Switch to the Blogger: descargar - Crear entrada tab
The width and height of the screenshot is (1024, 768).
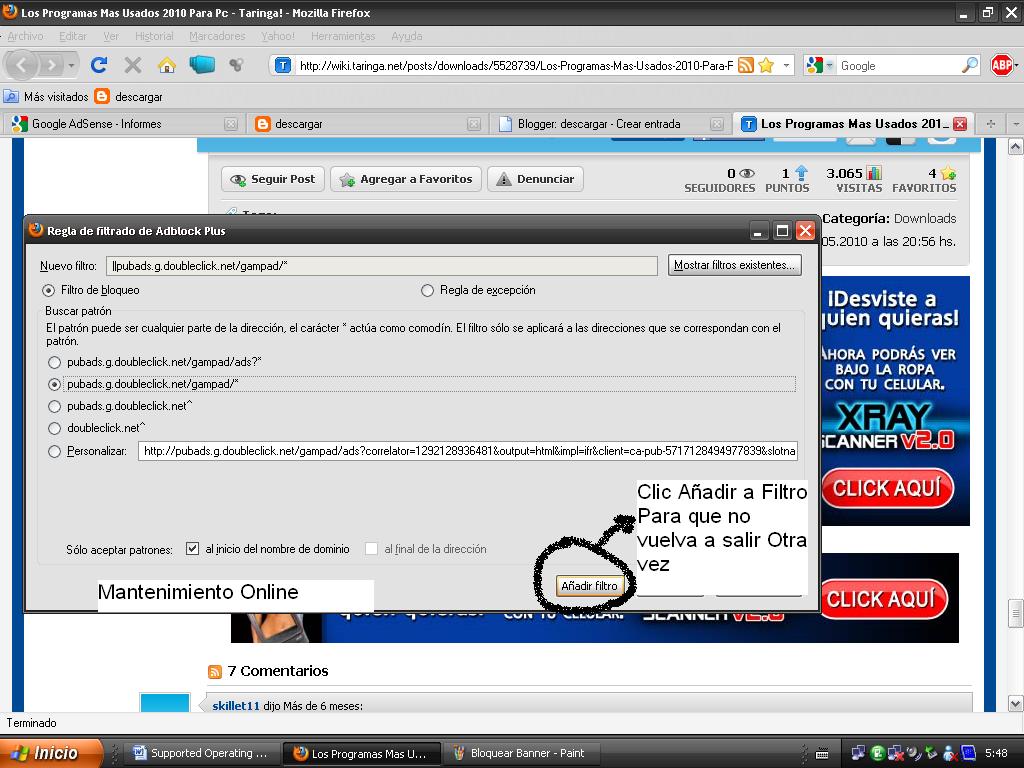click(x=609, y=123)
